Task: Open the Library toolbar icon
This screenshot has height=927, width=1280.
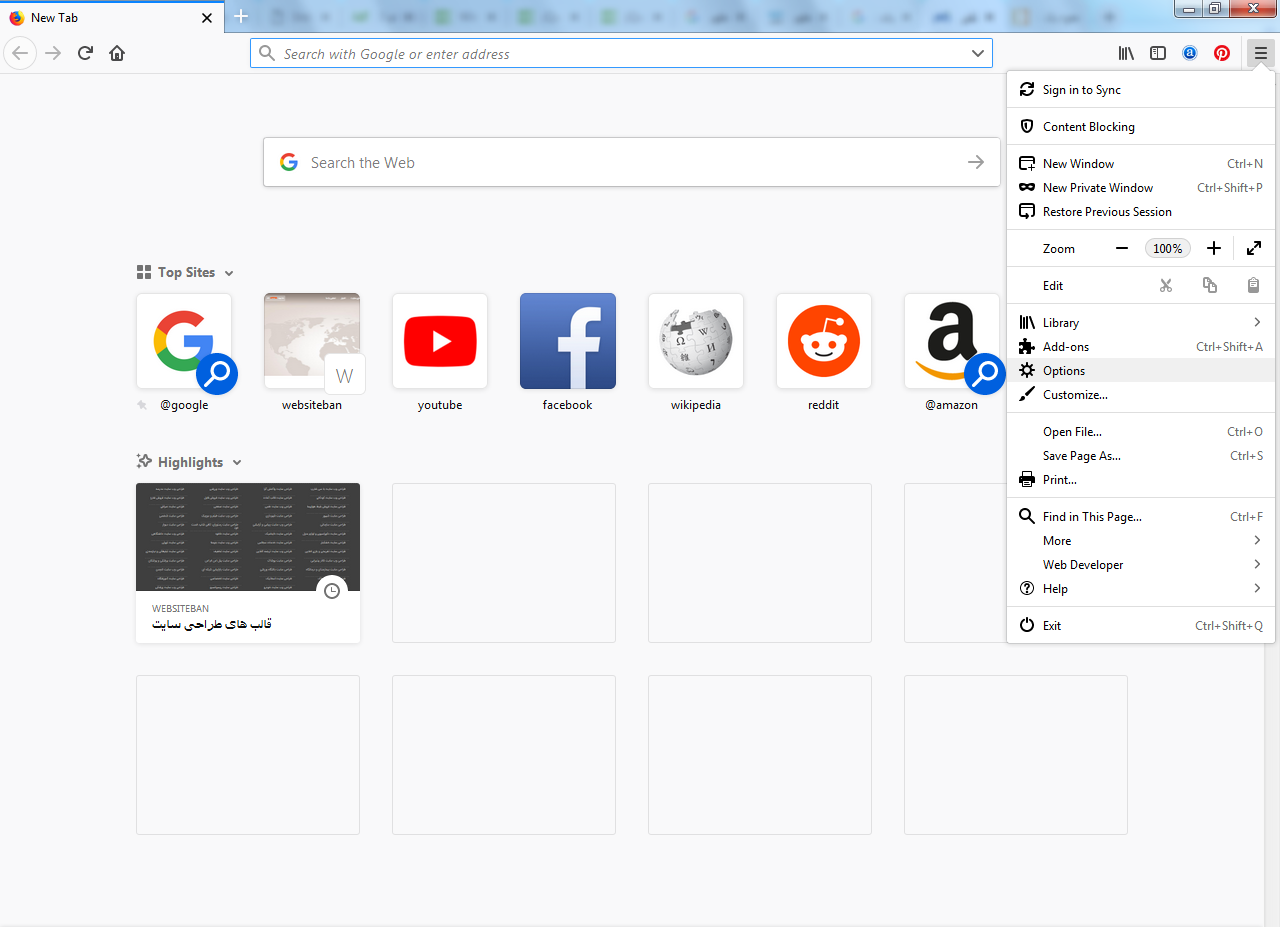Action: tap(1126, 53)
